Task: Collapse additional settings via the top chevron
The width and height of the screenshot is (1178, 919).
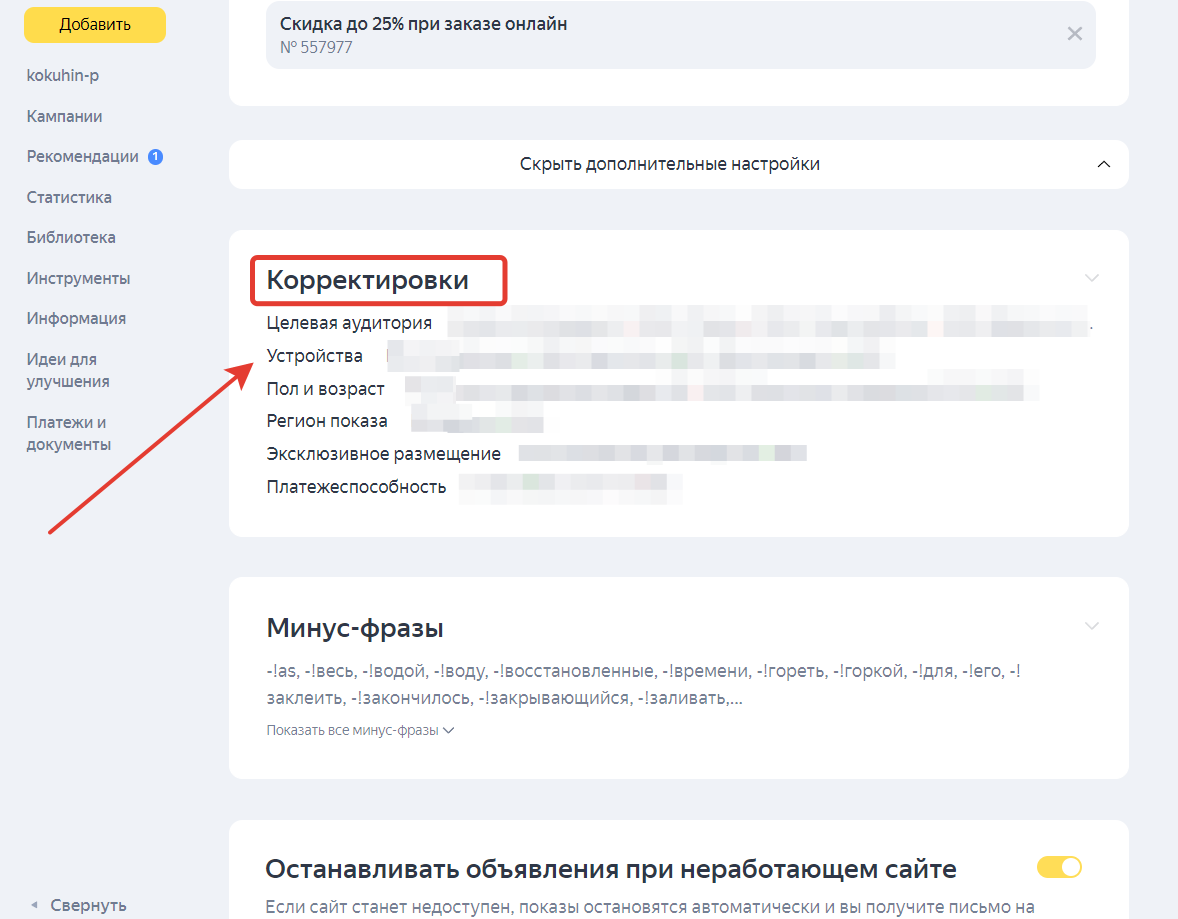Action: (x=1103, y=163)
